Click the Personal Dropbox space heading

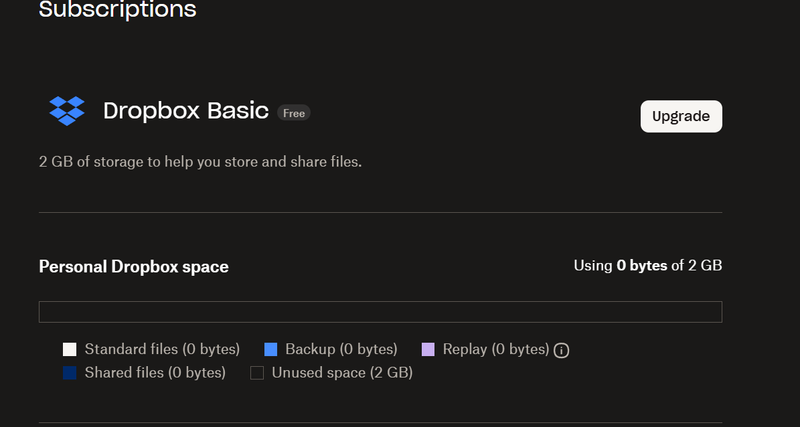click(x=133, y=267)
